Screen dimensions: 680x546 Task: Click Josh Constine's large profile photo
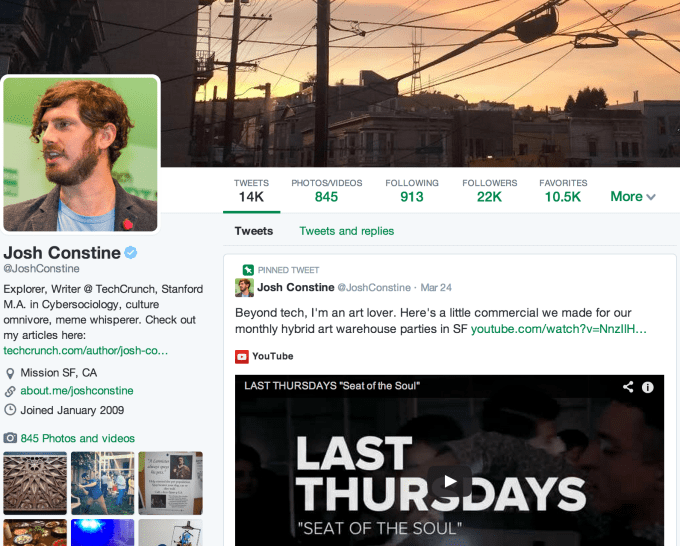(81, 154)
